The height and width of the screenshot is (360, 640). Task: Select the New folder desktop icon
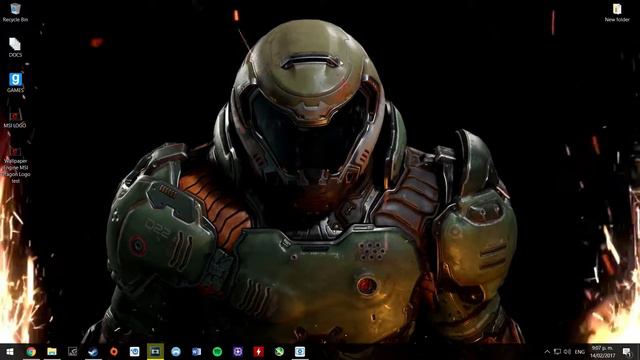(617, 12)
